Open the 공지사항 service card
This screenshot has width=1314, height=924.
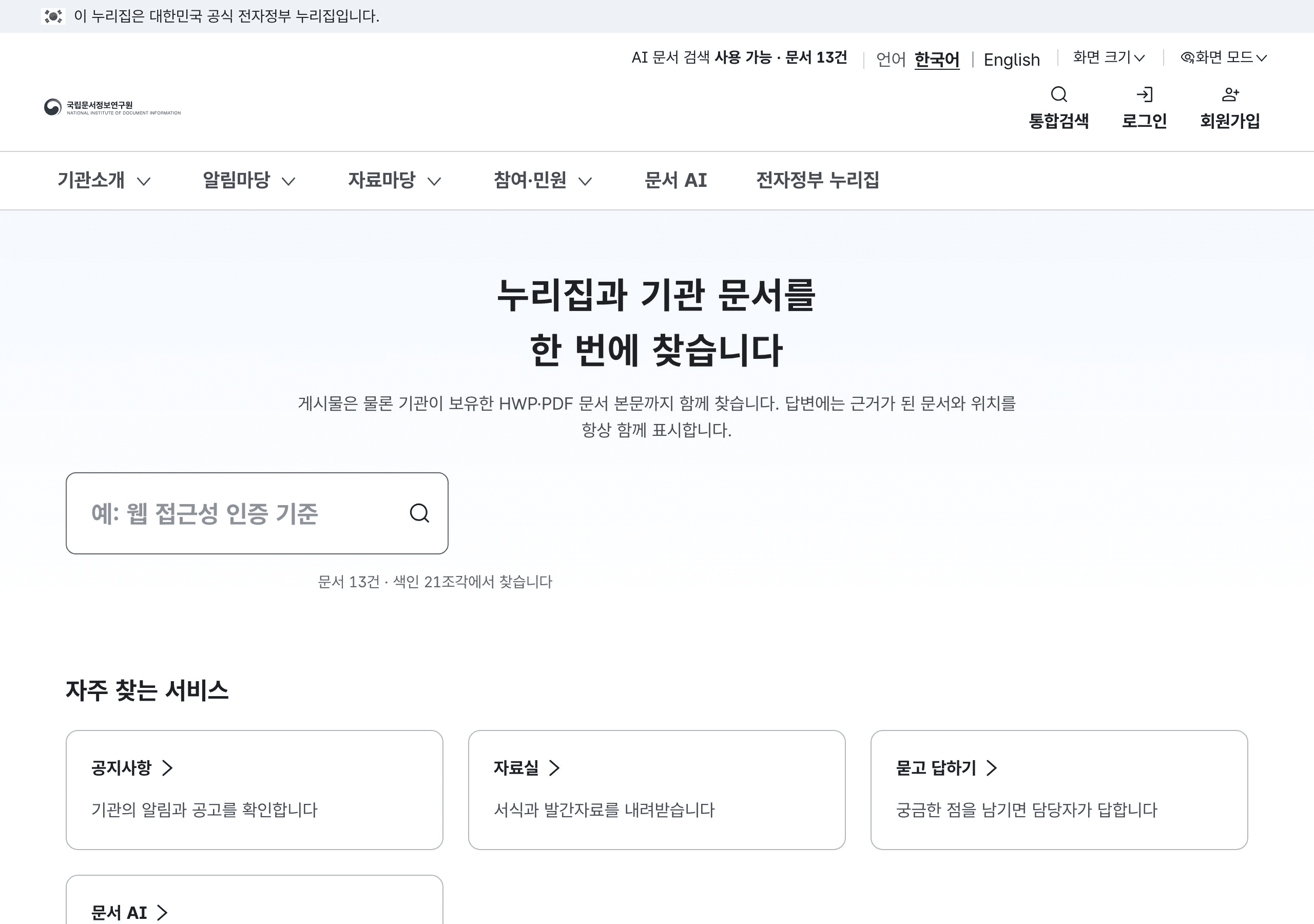pyautogui.click(x=255, y=790)
